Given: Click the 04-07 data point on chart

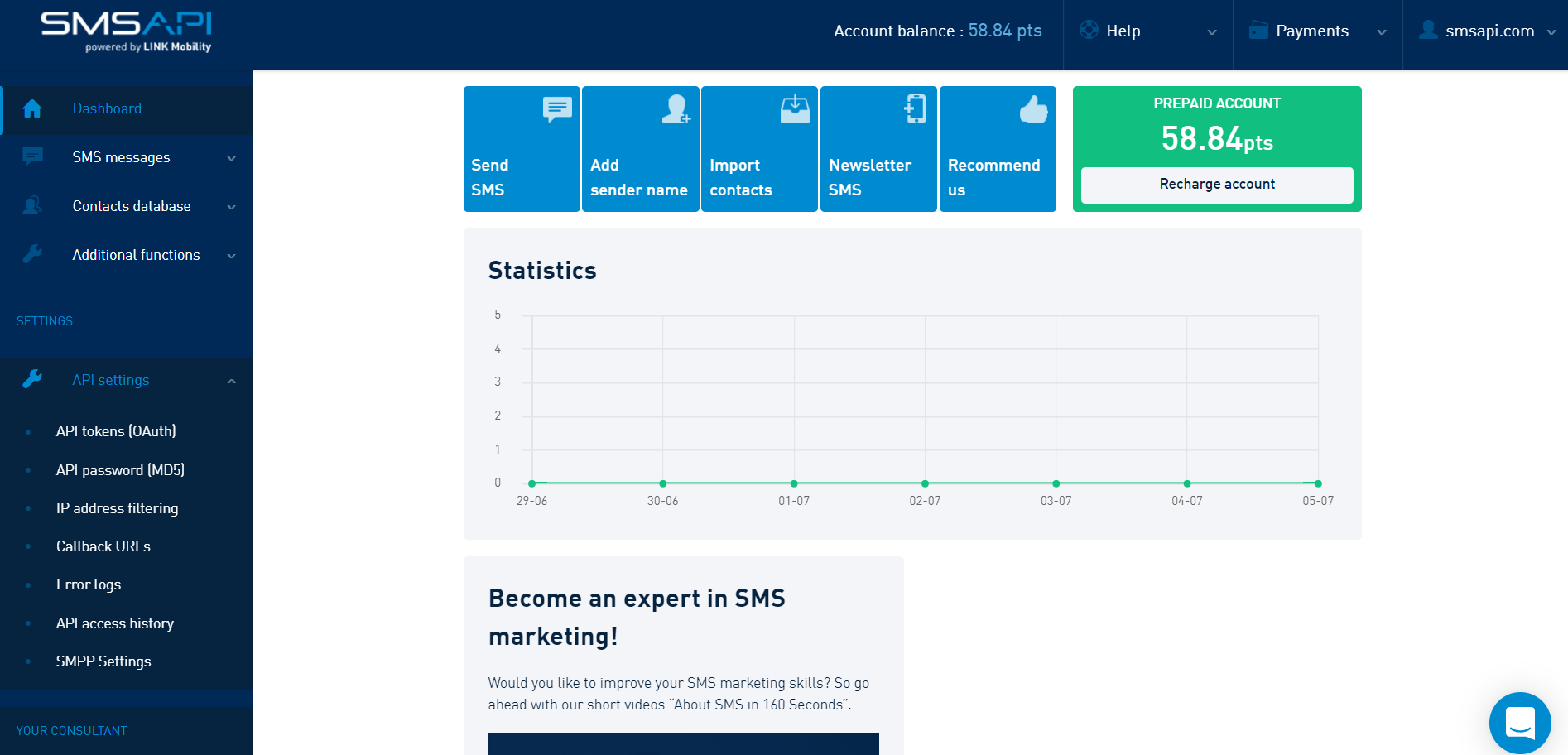Looking at the screenshot, I should click(1187, 483).
